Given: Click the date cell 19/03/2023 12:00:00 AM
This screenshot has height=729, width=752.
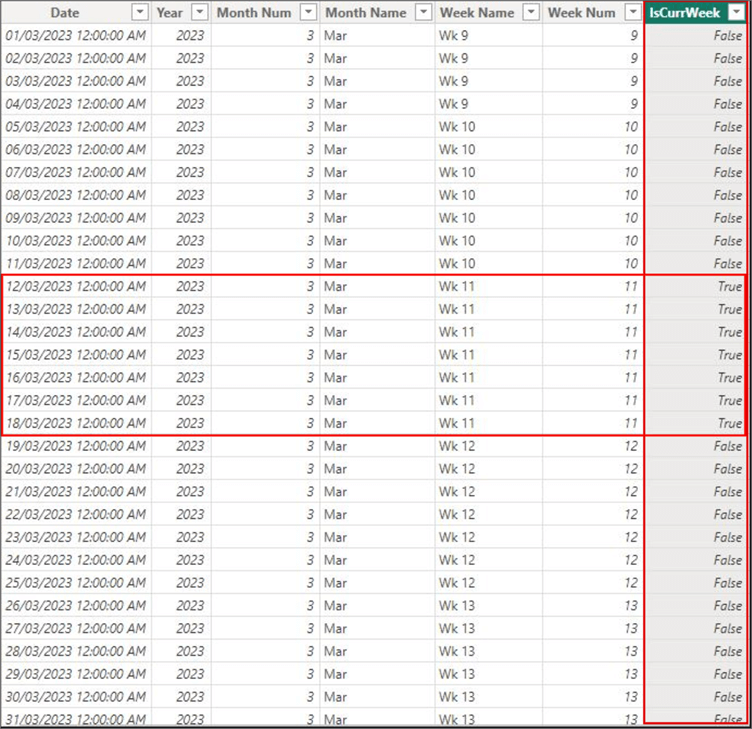Looking at the screenshot, I should pos(76,446).
